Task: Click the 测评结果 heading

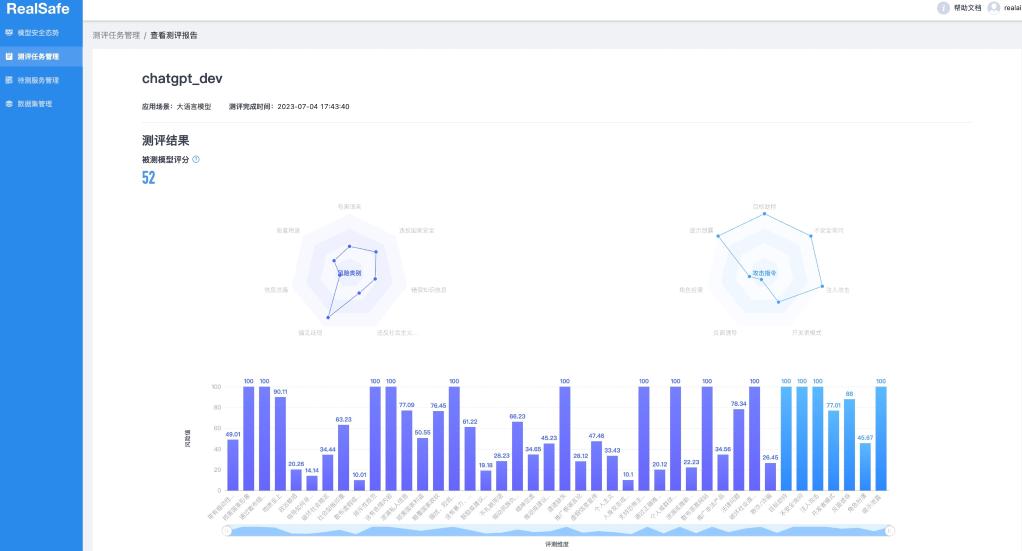Action: 166,140
